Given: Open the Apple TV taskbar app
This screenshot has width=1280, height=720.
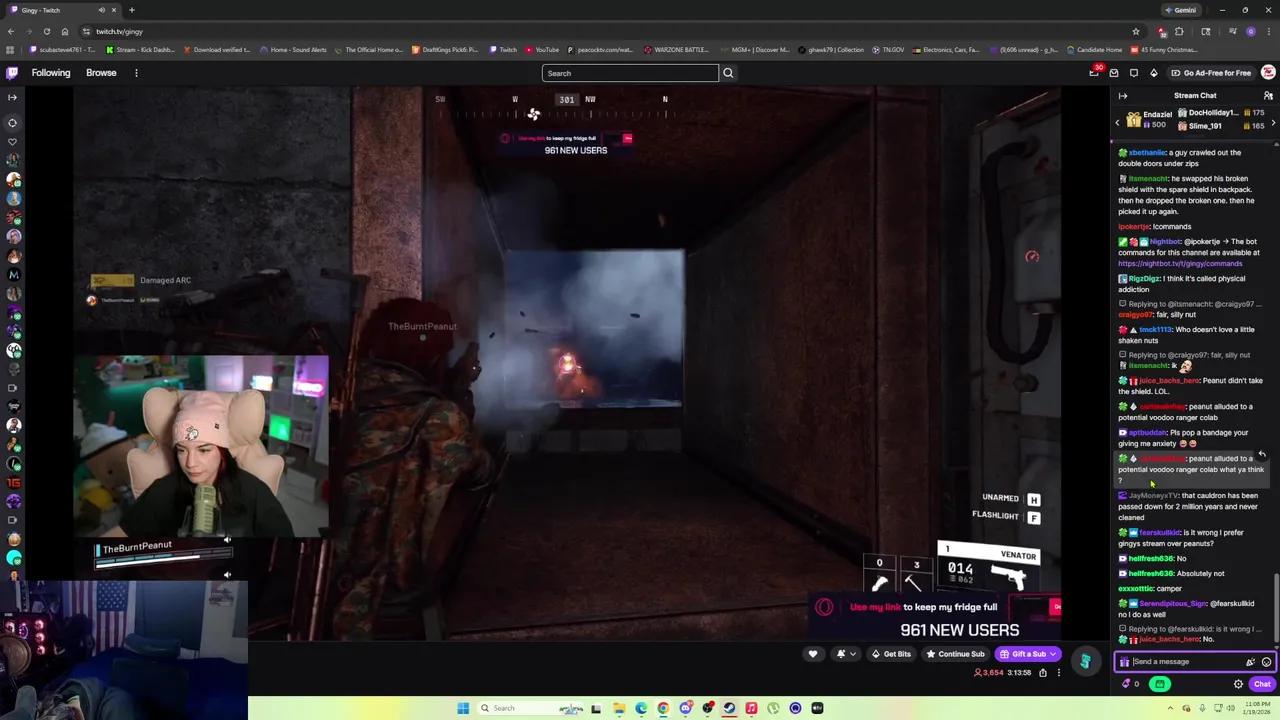Looking at the screenshot, I should click(817, 708).
